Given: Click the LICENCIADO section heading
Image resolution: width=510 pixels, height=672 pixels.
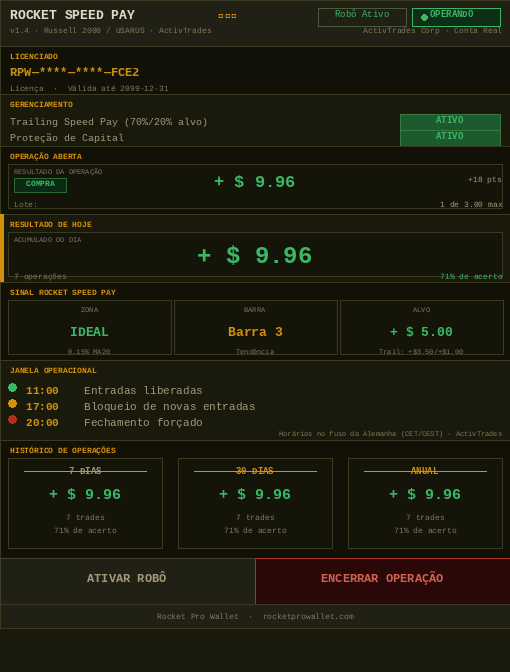Looking at the screenshot, I should point(34,57).
